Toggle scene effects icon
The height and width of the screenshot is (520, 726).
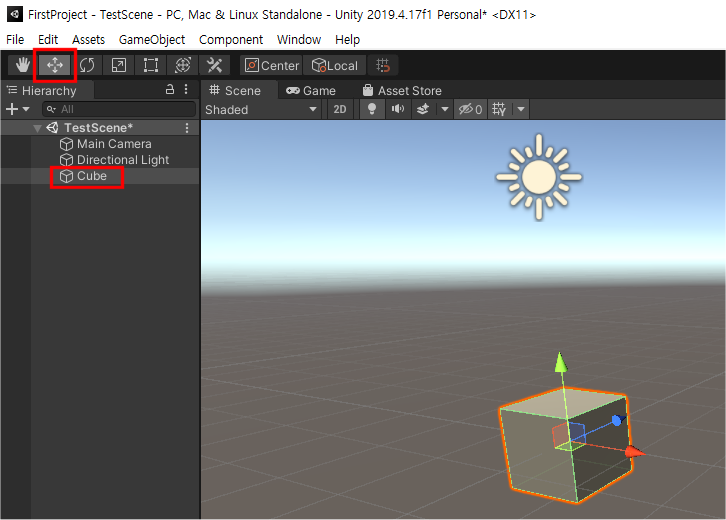(423, 110)
